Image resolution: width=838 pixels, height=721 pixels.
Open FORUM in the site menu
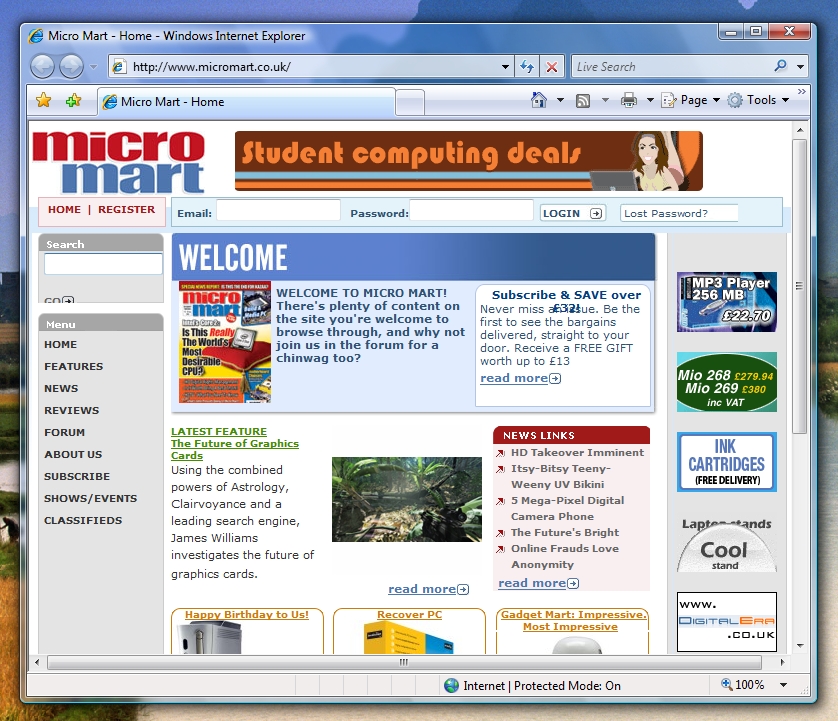[64, 432]
